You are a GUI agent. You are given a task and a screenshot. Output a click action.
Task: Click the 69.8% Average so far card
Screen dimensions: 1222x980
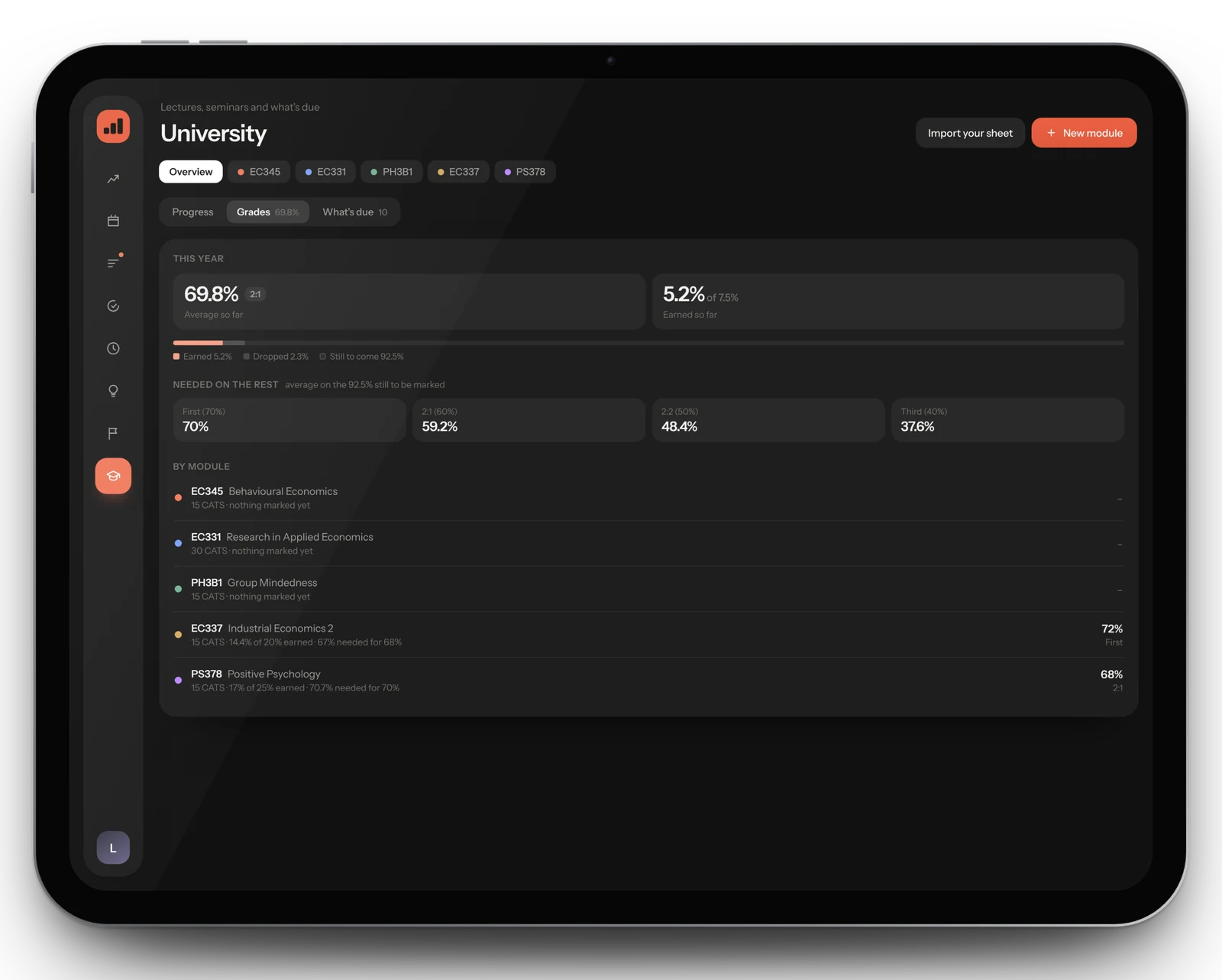[x=409, y=302]
